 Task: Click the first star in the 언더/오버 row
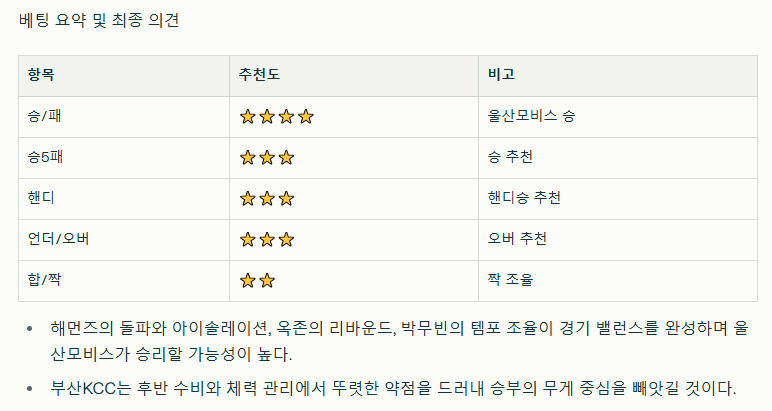pyautogui.click(x=248, y=240)
